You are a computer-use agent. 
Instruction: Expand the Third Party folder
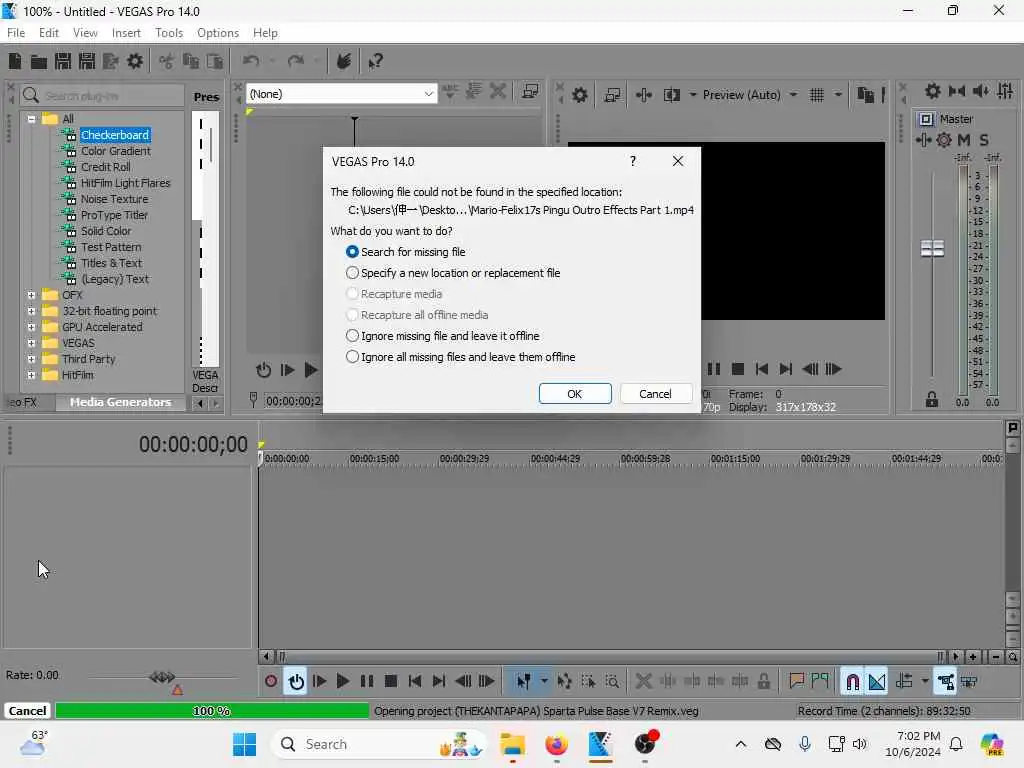[x=31, y=359]
